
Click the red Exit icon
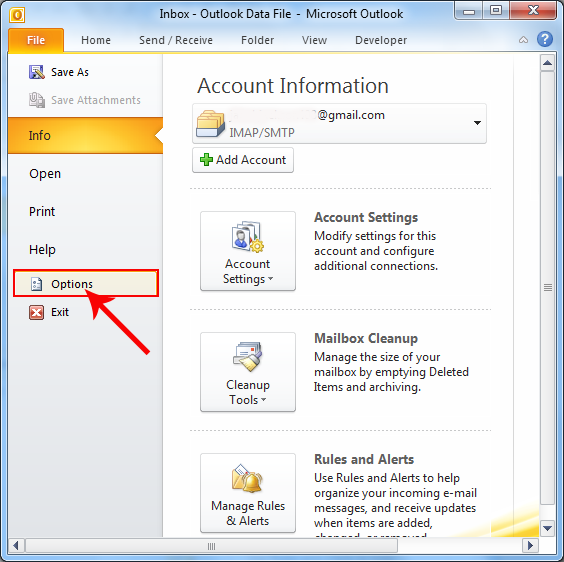[x=36, y=312]
